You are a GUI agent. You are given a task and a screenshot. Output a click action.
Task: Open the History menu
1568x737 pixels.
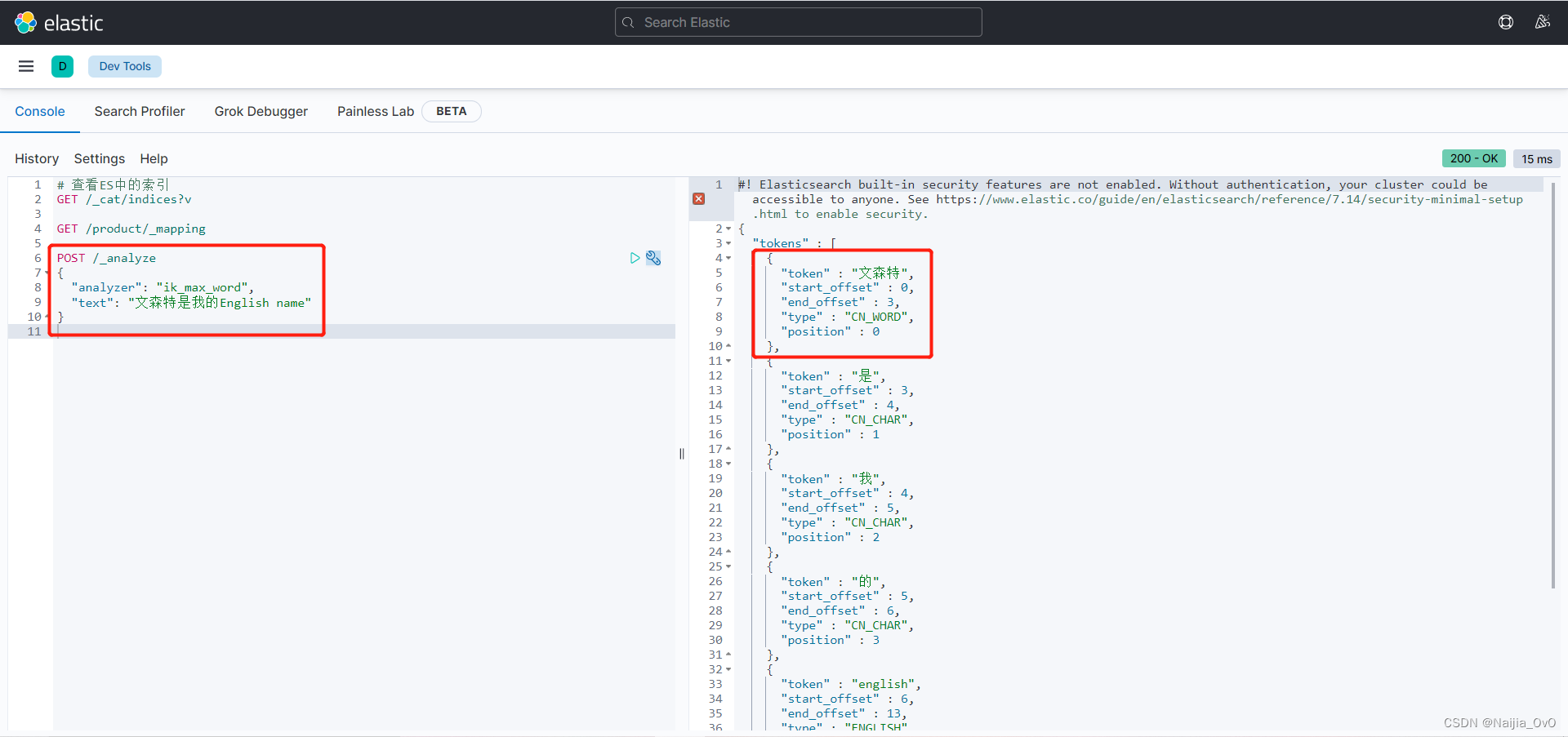tap(37, 158)
